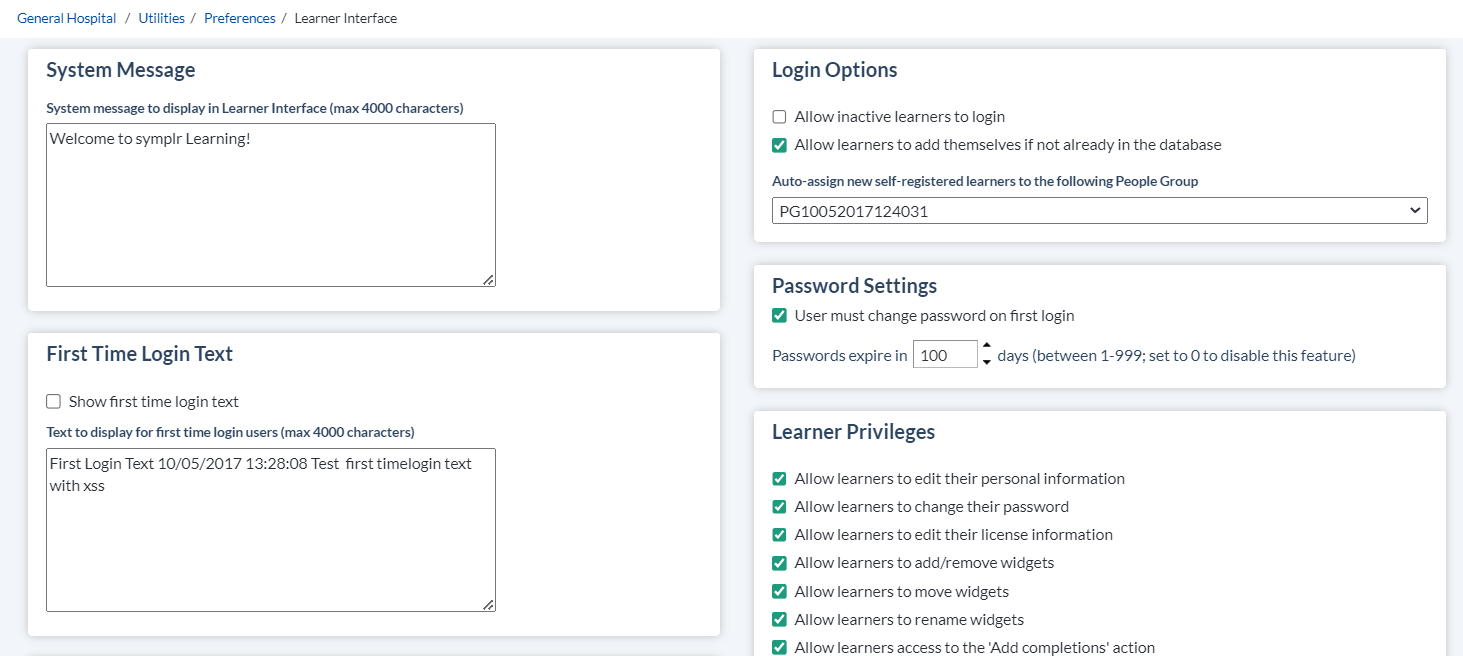This screenshot has width=1463, height=656.
Task: Click into the System Message text area
Action: click(x=270, y=205)
